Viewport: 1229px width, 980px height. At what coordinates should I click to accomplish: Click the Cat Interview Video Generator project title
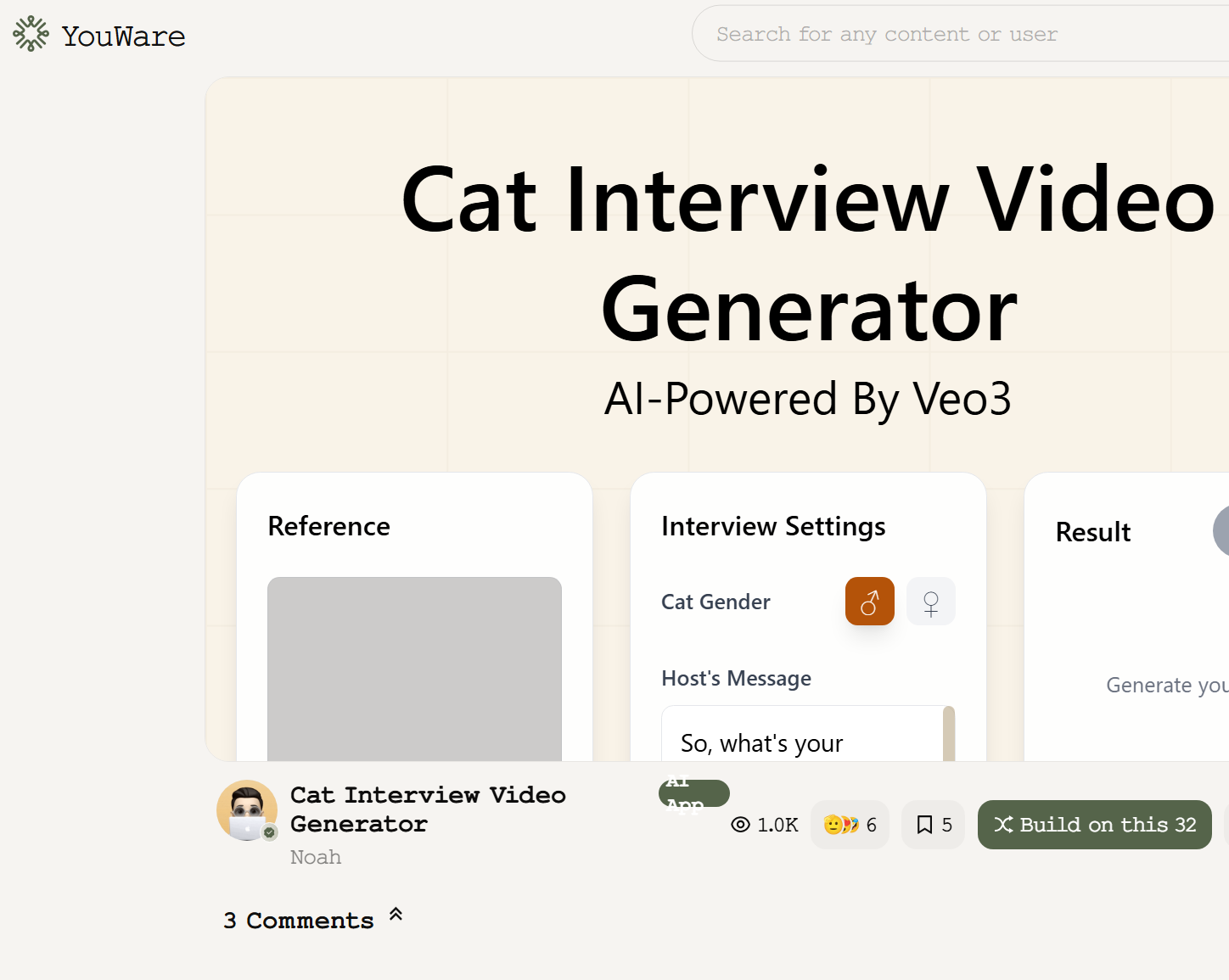(x=428, y=809)
